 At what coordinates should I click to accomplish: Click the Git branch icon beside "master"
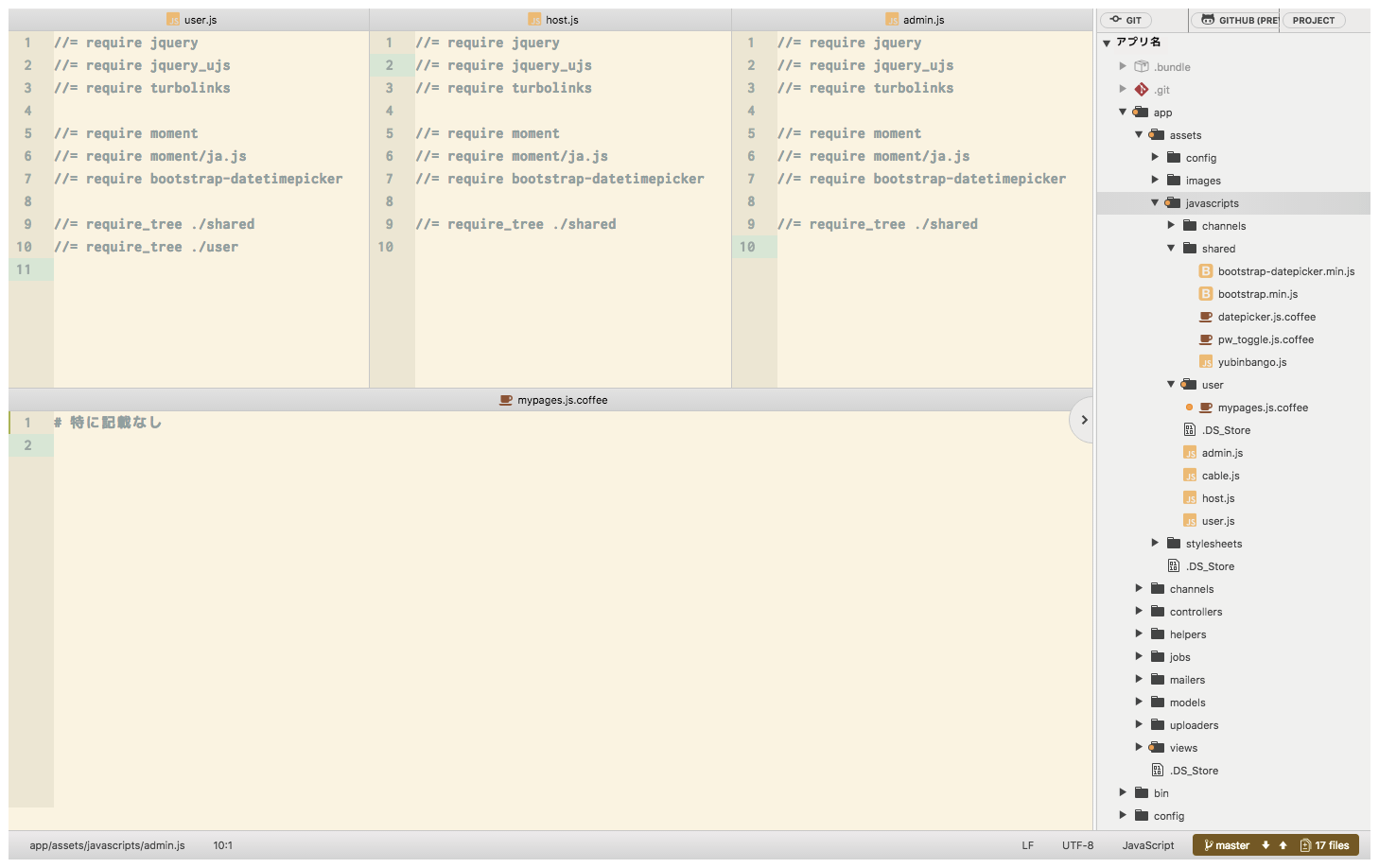[x=1208, y=844]
